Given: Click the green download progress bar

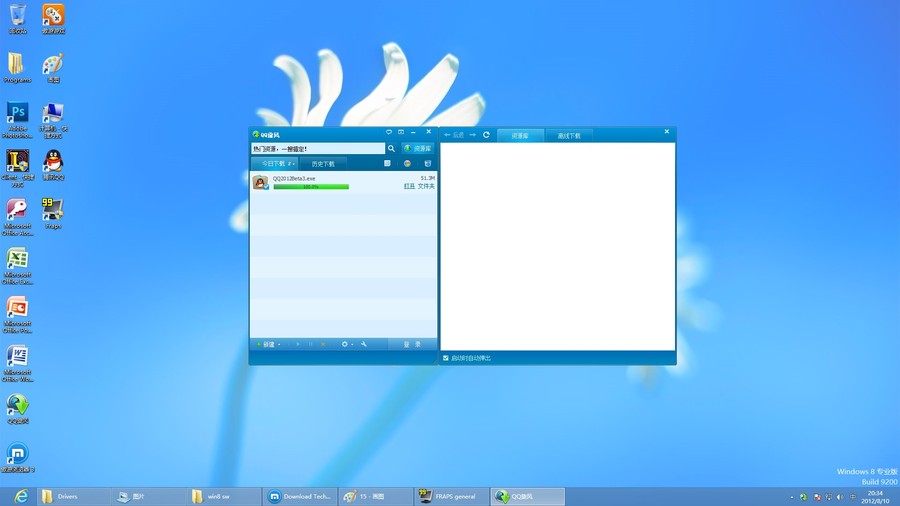Looking at the screenshot, I should [x=311, y=186].
